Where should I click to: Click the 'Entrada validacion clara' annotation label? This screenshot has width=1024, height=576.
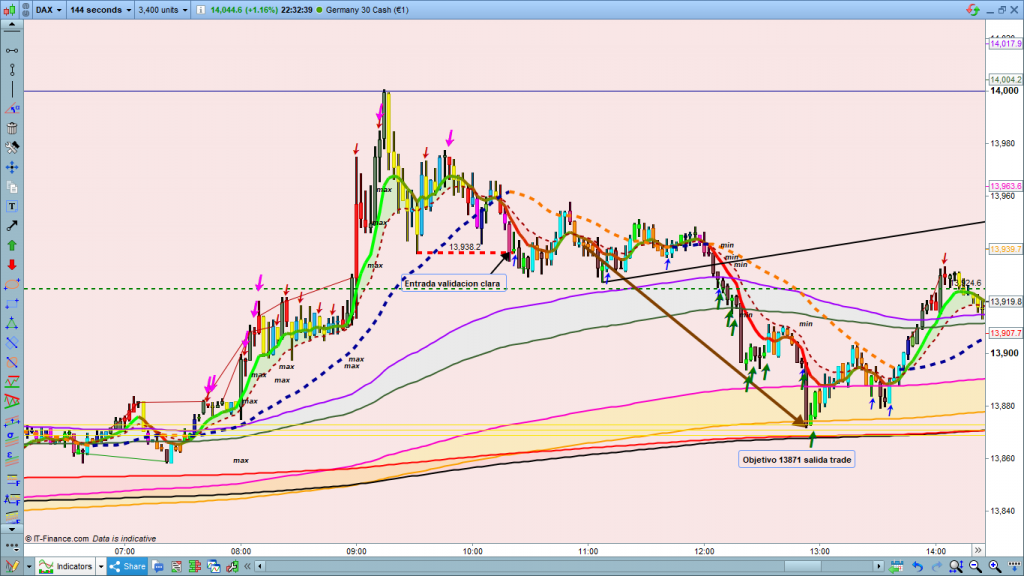tap(453, 283)
